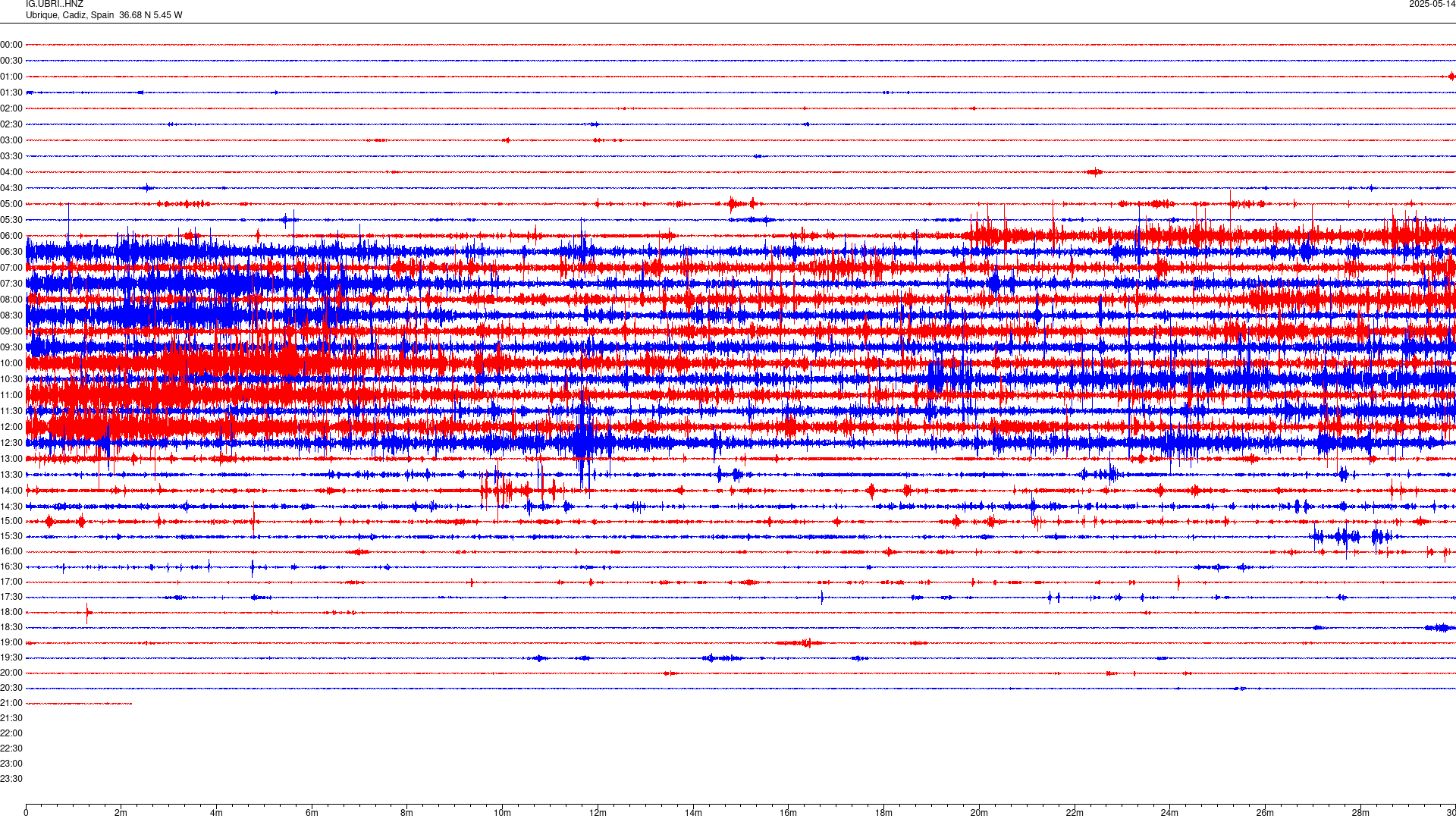Image resolution: width=1456 pixels, height=819 pixels.
Task: Select the 04:30 time row label
Action: click(11, 188)
